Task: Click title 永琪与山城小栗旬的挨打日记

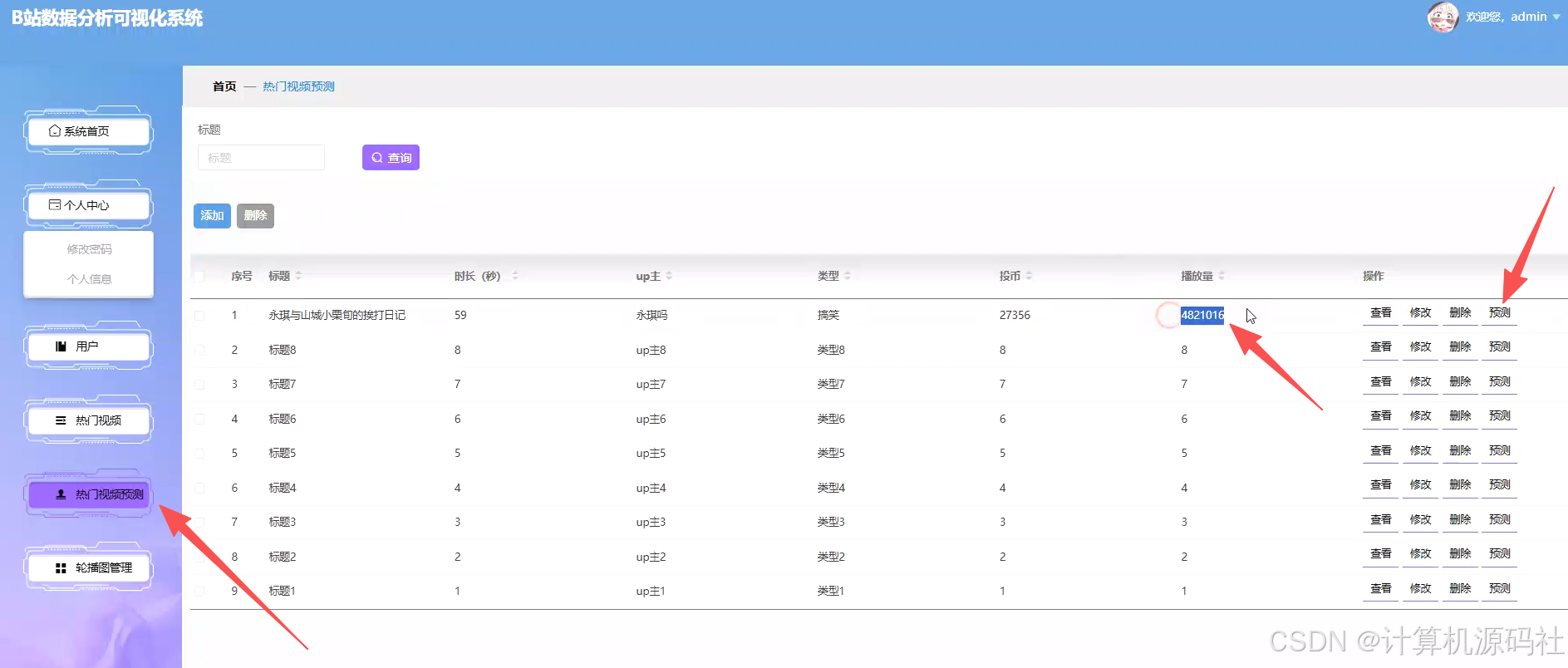Action: point(337,316)
